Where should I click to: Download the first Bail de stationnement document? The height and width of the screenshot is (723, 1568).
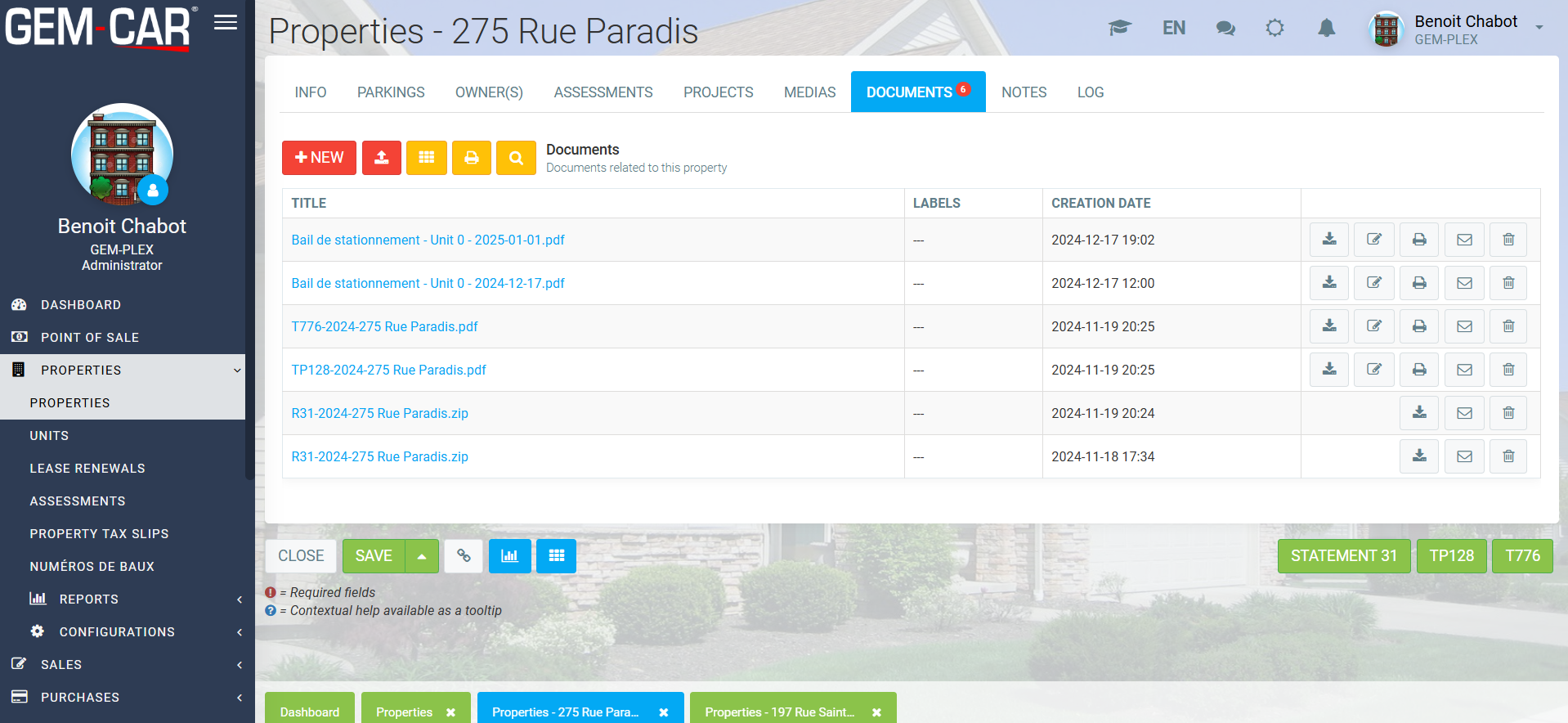click(1329, 240)
